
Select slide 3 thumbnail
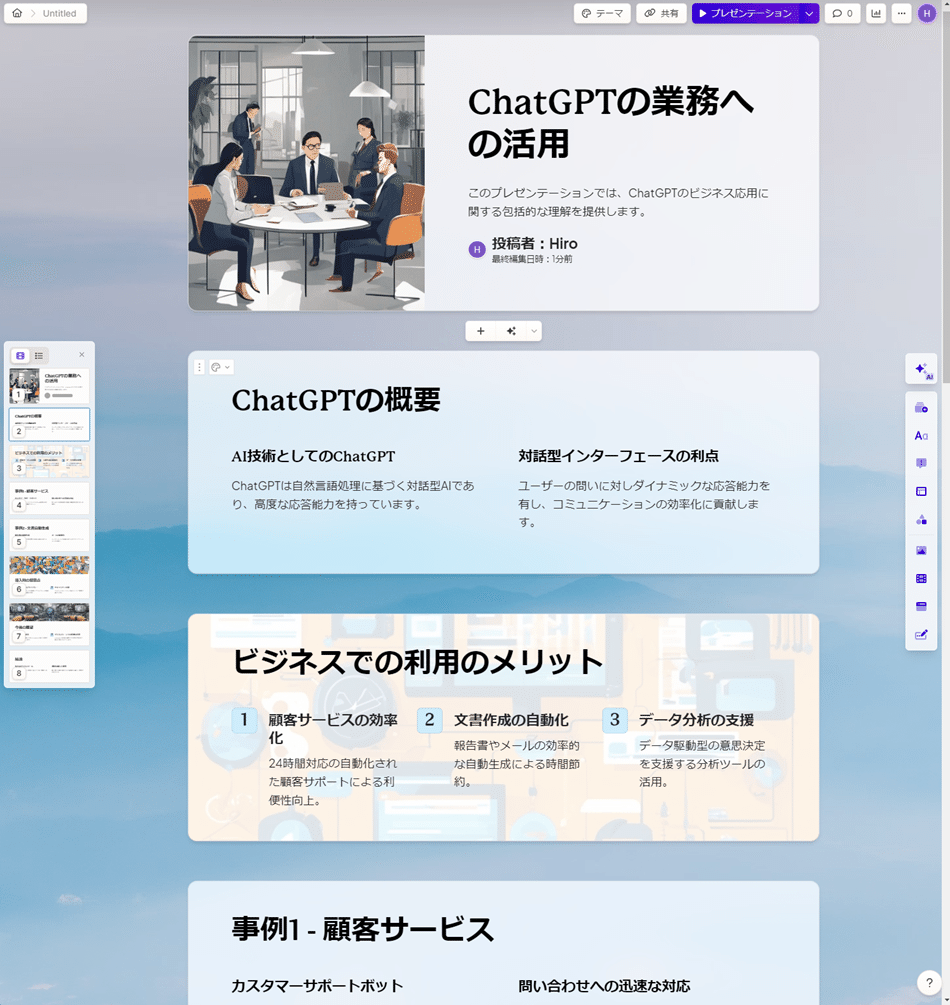pos(49,461)
